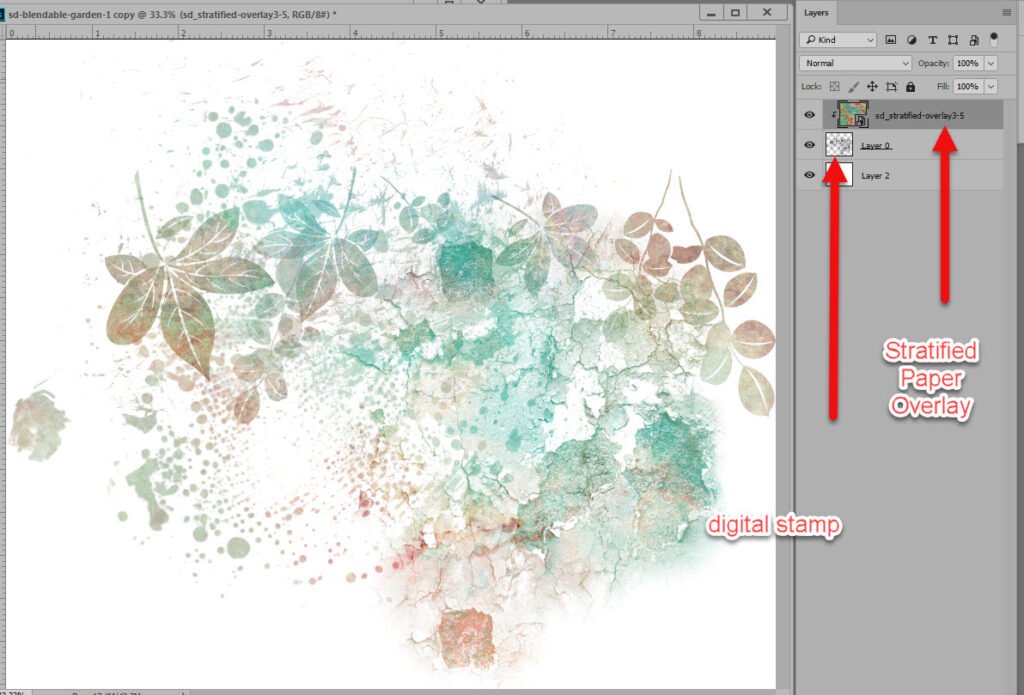The height and width of the screenshot is (695, 1024).
Task: Select the filter for pixel layers icon
Action: 892,40
